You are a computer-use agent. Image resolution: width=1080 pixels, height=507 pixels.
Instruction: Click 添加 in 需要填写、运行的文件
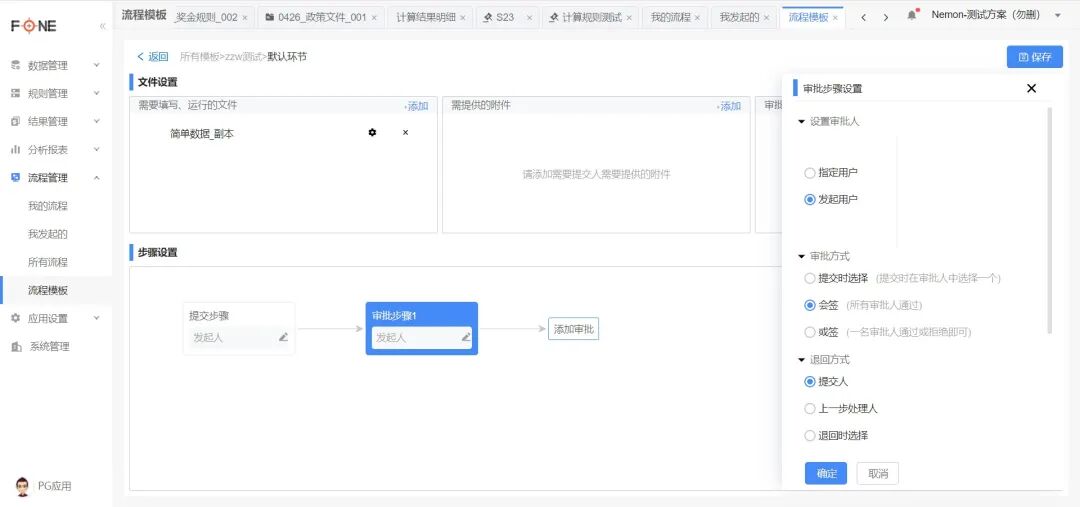[x=417, y=106]
